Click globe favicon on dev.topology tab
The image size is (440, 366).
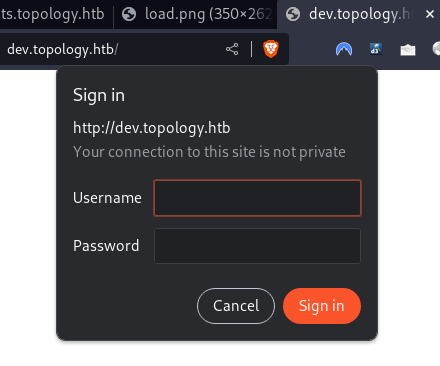[x=293, y=14]
